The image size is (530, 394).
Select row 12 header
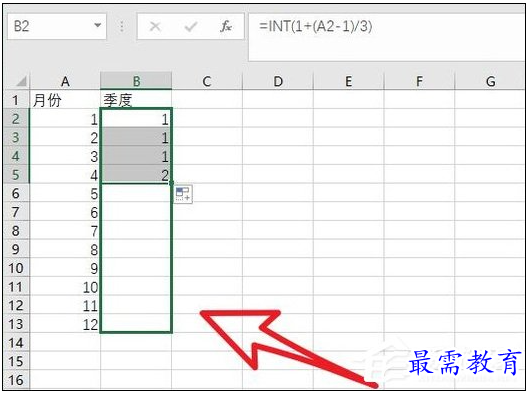pyautogui.click(x=16, y=305)
